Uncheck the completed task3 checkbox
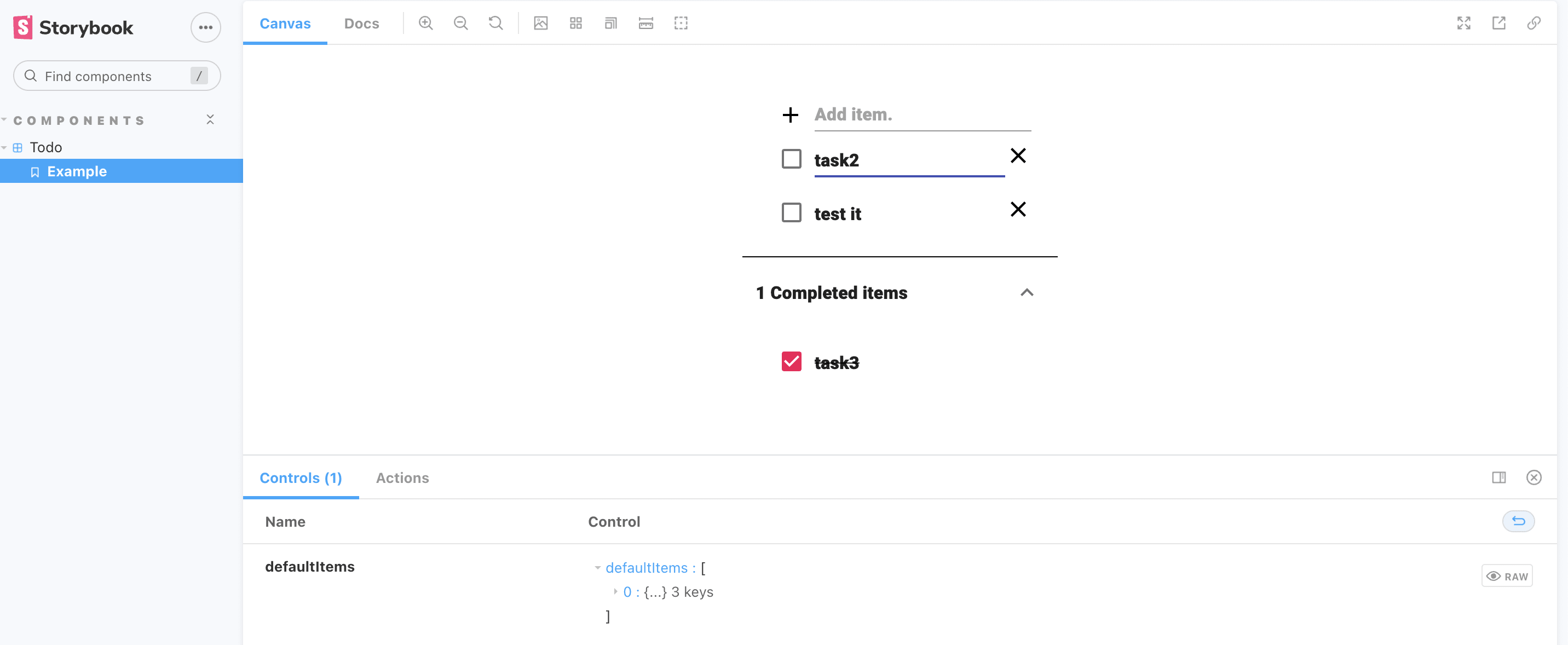Image resolution: width=1568 pixels, height=645 pixels. click(x=791, y=361)
